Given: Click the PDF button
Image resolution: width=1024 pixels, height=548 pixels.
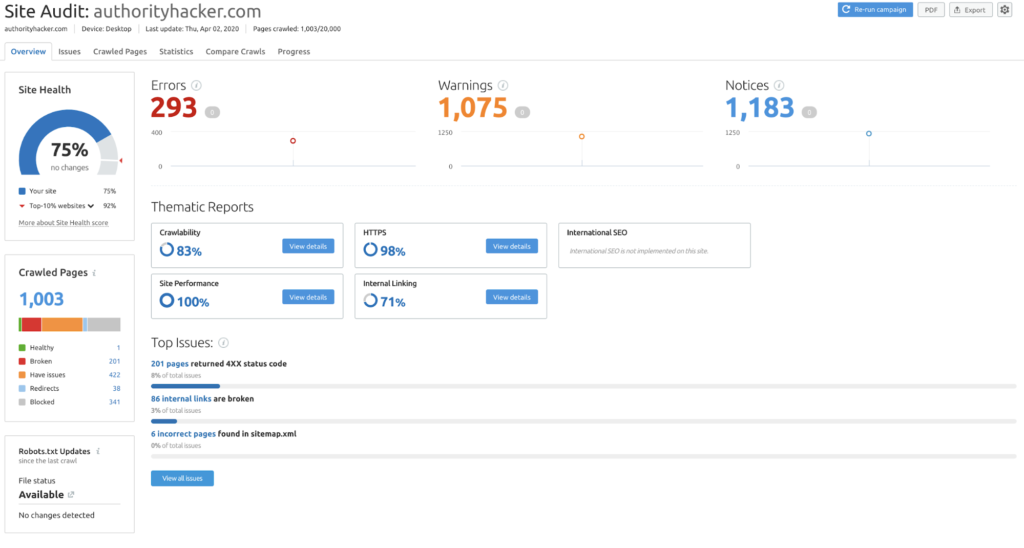Looking at the screenshot, I should tap(931, 10).
